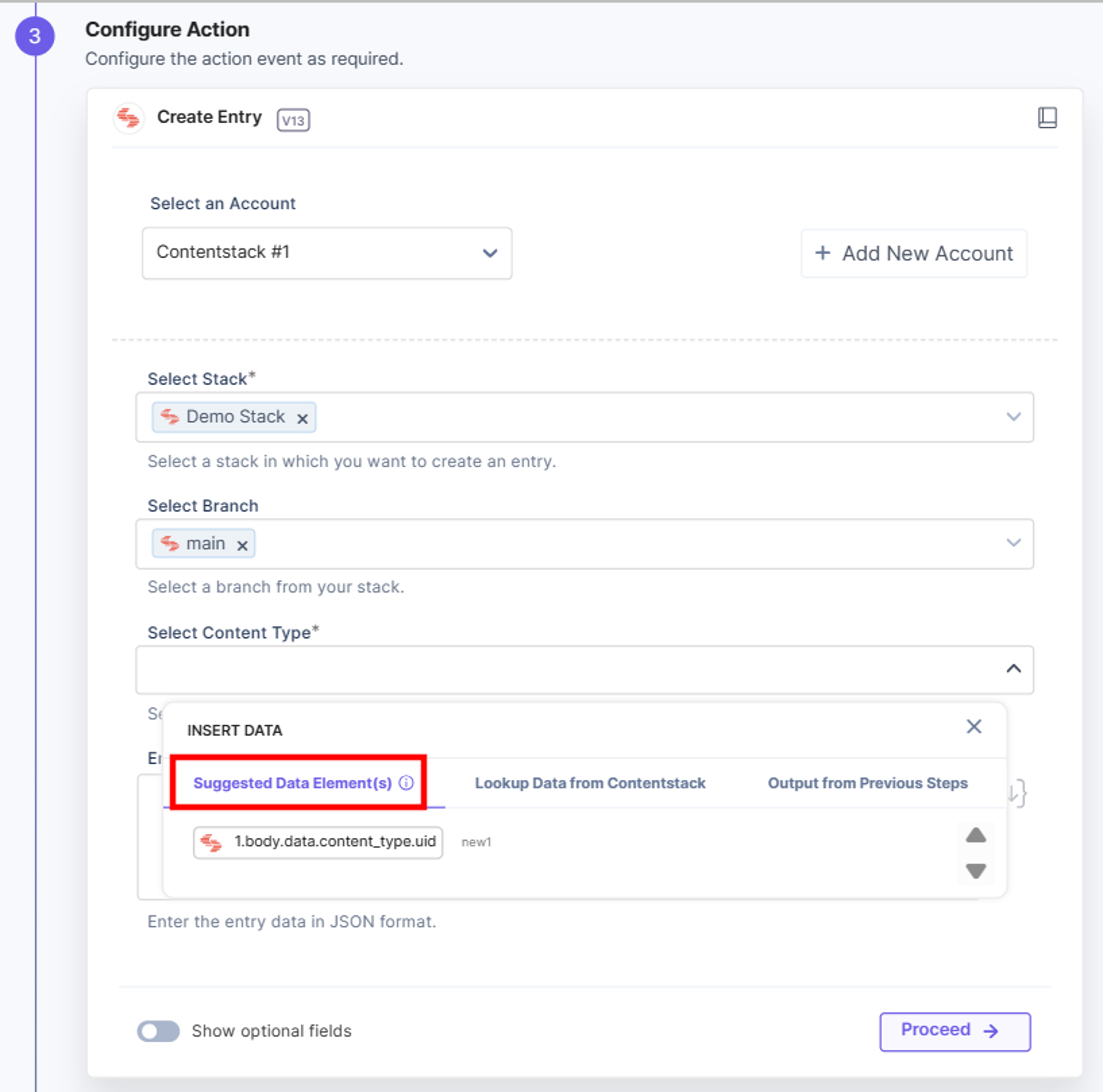The height and width of the screenshot is (1092, 1103).
Task: Click the scroll down arrow in Insert Data
Action: [976, 871]
